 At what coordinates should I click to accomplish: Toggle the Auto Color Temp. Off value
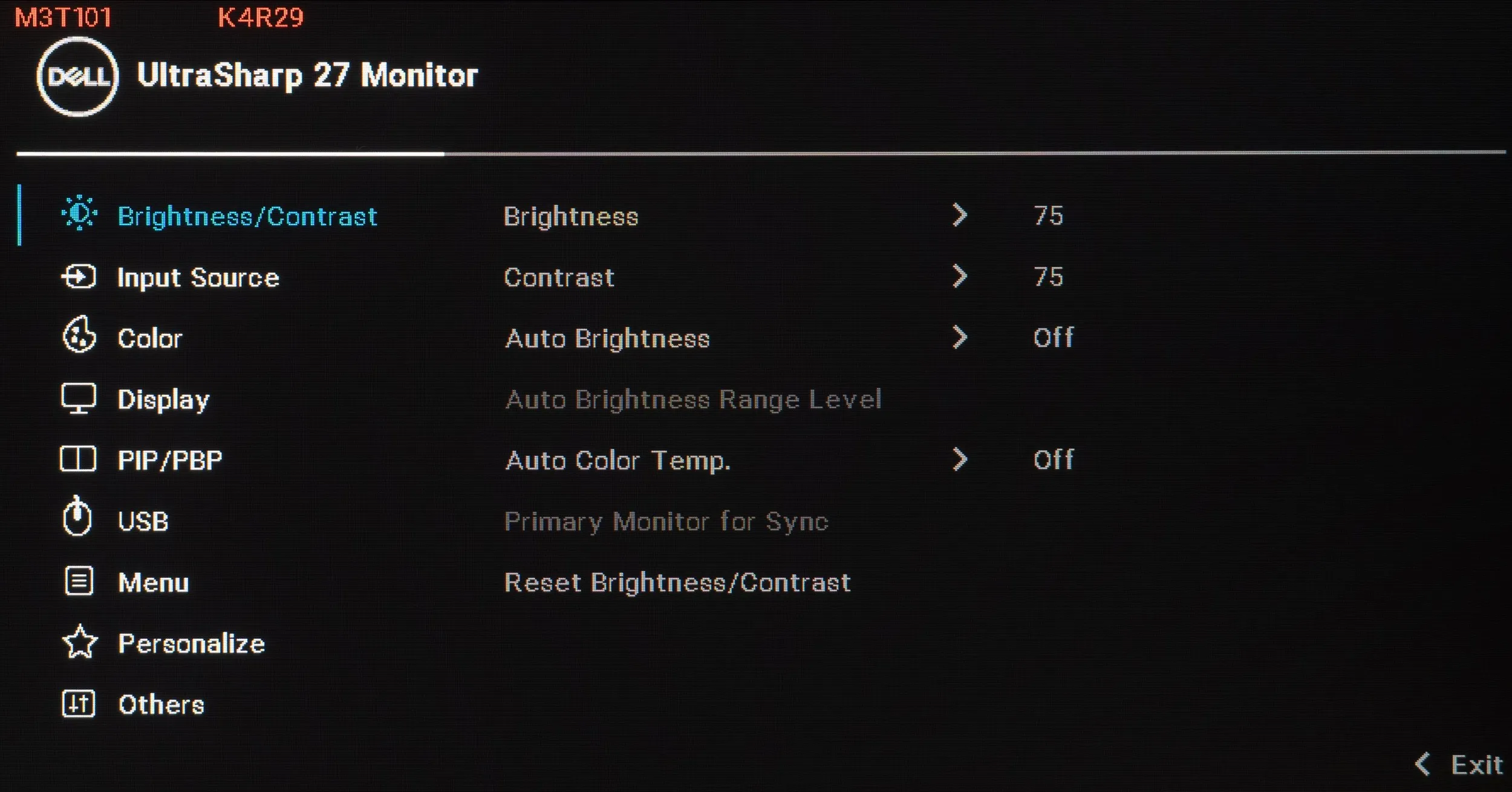pos(1053,460)
